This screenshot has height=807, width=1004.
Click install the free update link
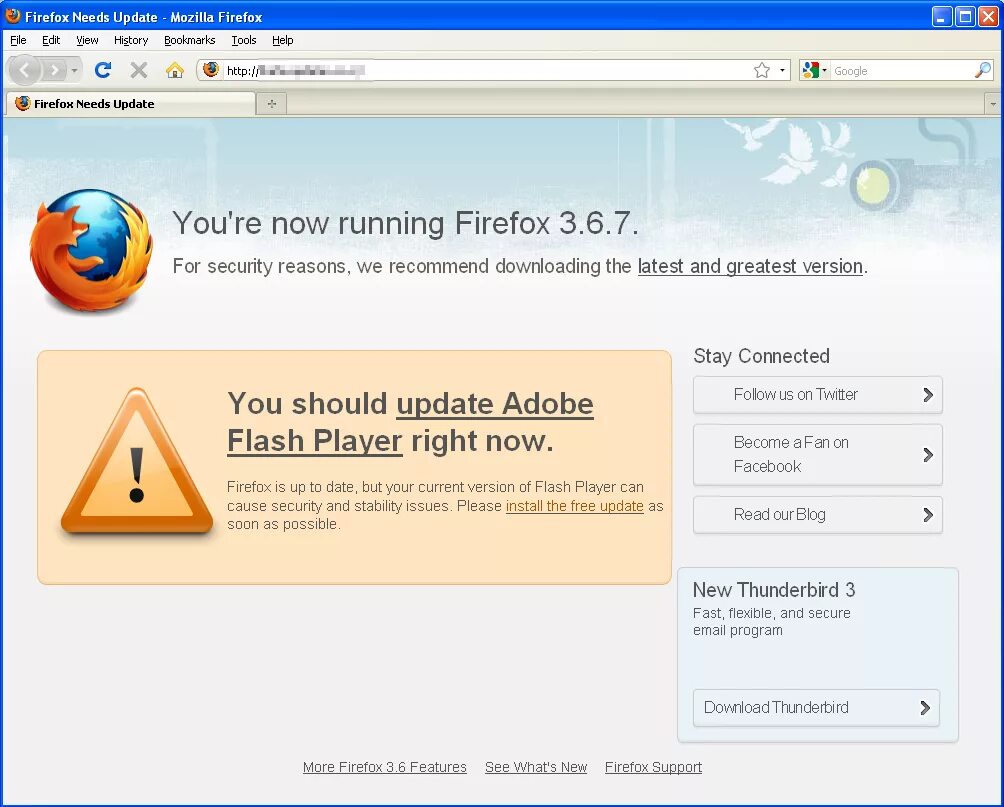pos(574,506)
